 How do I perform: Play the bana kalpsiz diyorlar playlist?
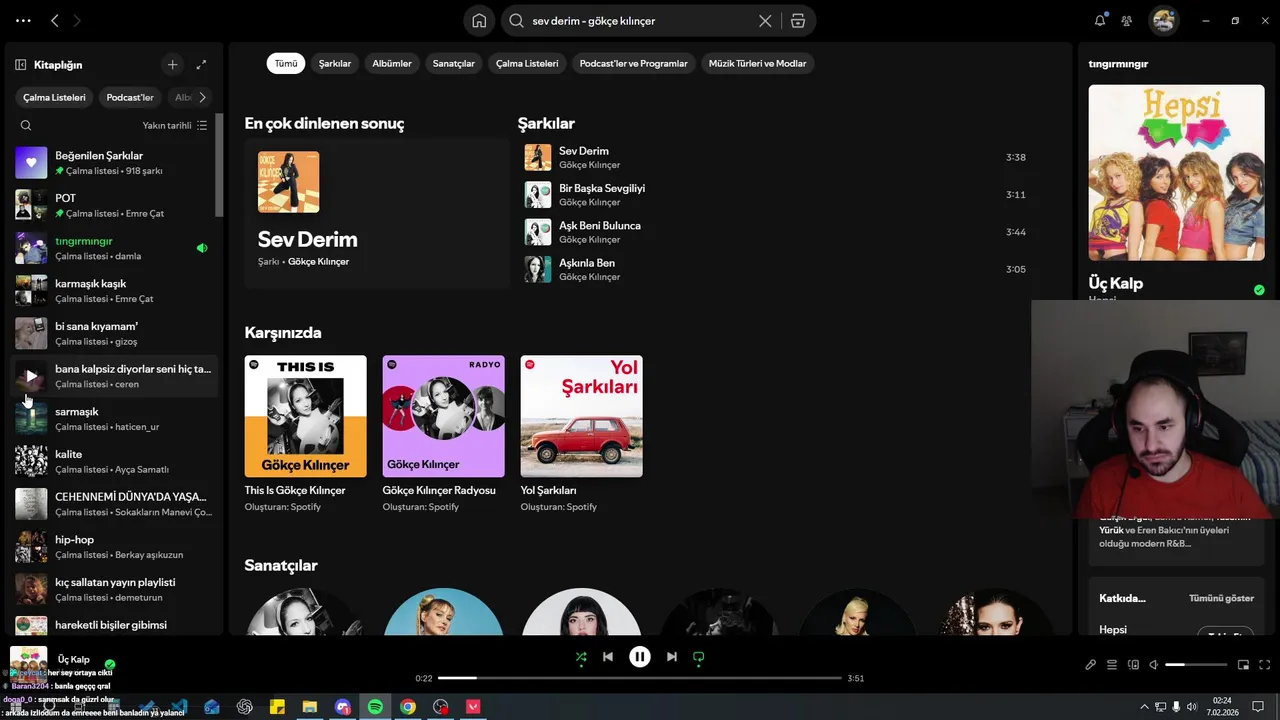tap(31, 376)
